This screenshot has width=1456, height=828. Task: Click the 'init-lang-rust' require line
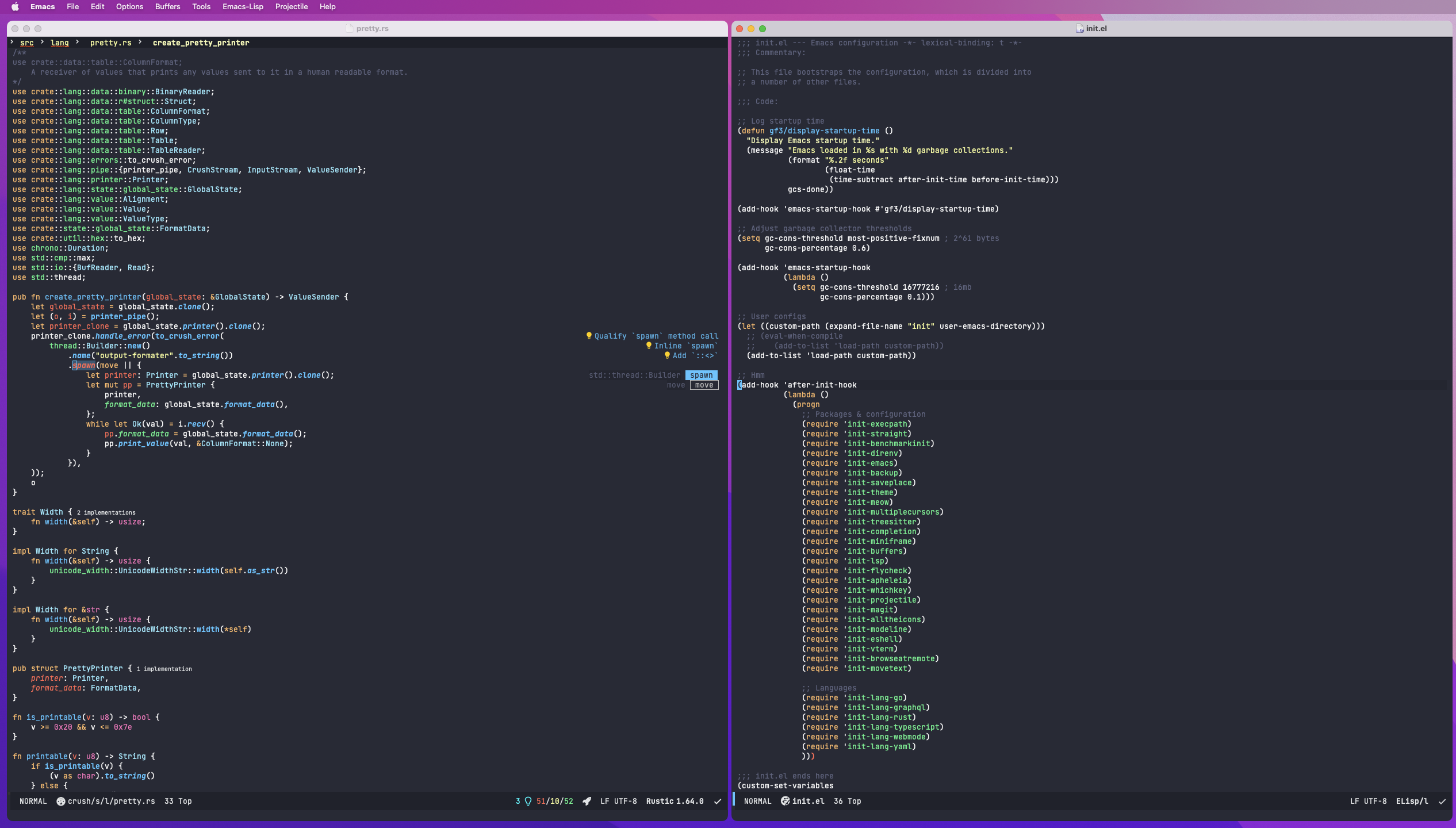[x=859, y=717]
